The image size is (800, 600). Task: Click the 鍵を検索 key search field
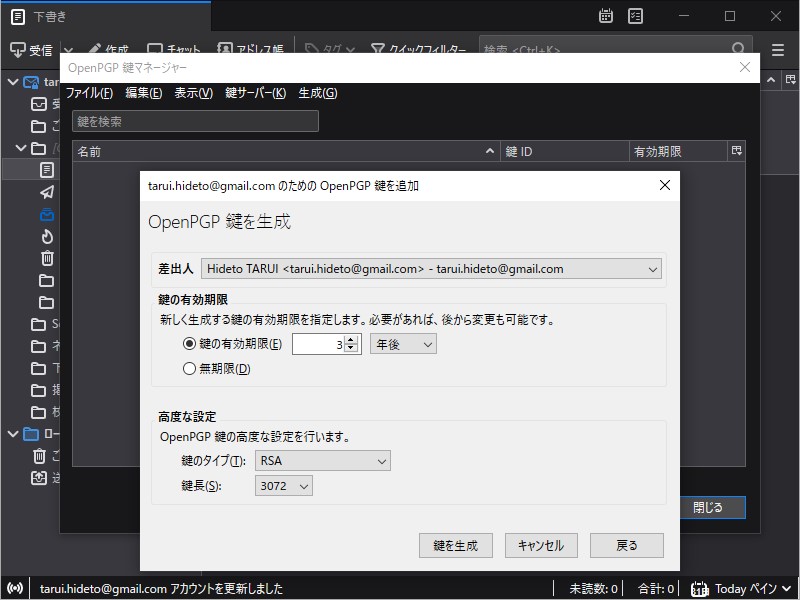pos(195,120)
